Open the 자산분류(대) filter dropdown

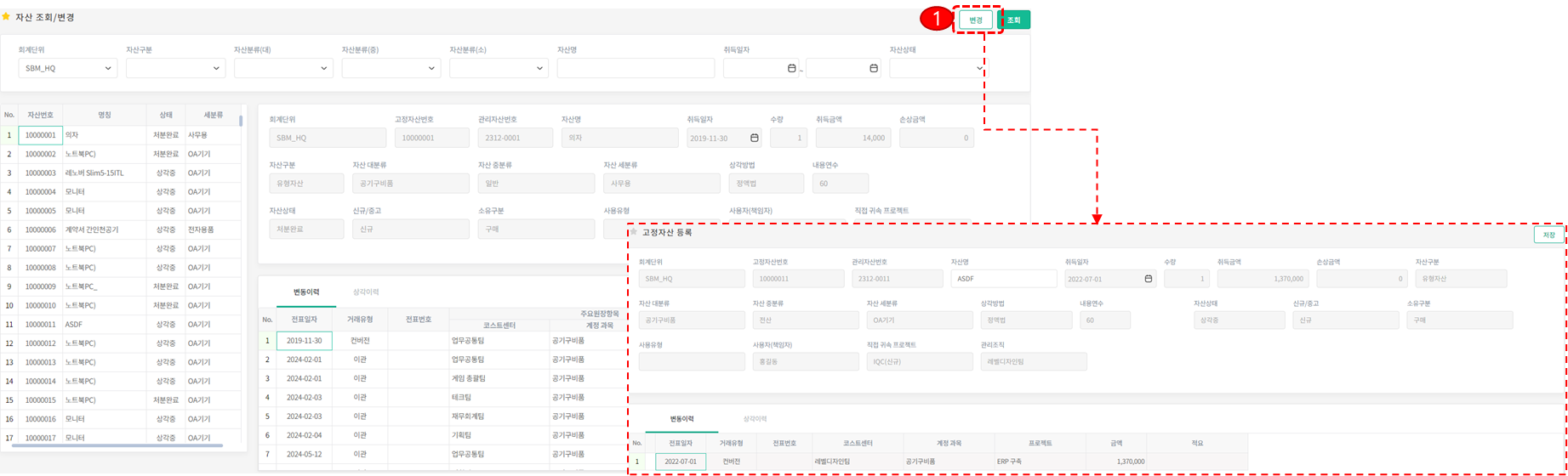(324, 68)
